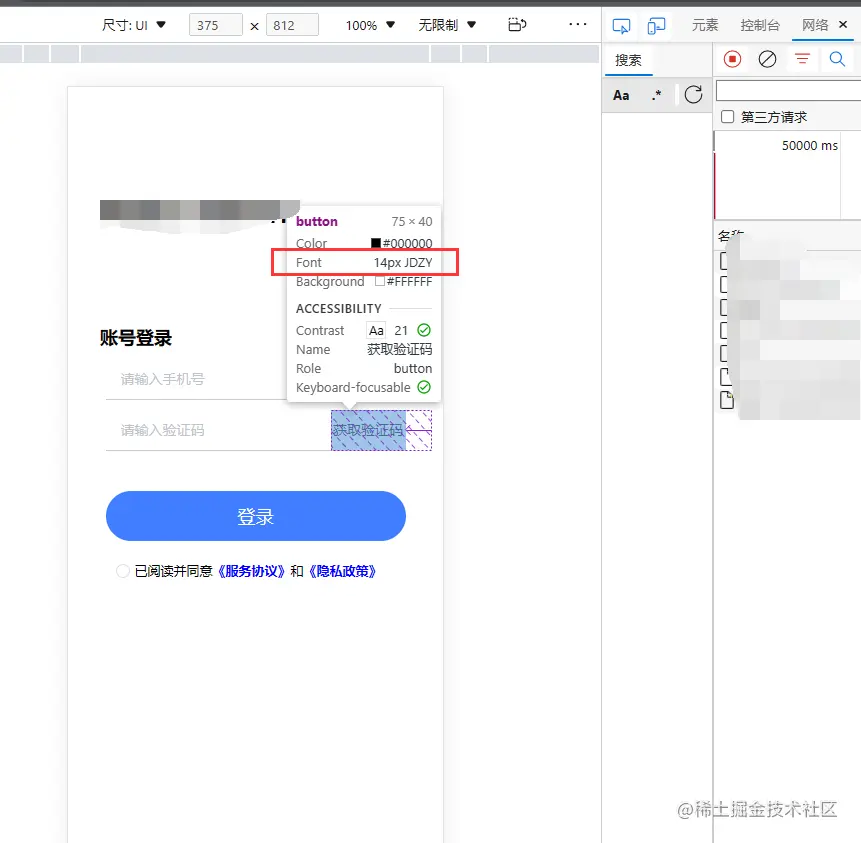Image resolution: width=861 pixels, height=843 pixels.
Task: Open the 无限制 throttling dropdown
Action: click(447, 25)
